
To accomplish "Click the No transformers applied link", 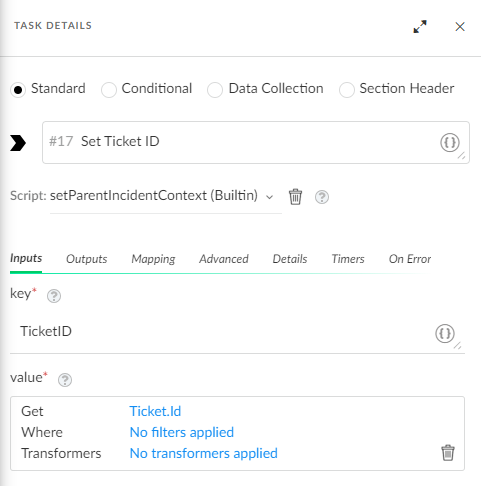I will point(203,453).
